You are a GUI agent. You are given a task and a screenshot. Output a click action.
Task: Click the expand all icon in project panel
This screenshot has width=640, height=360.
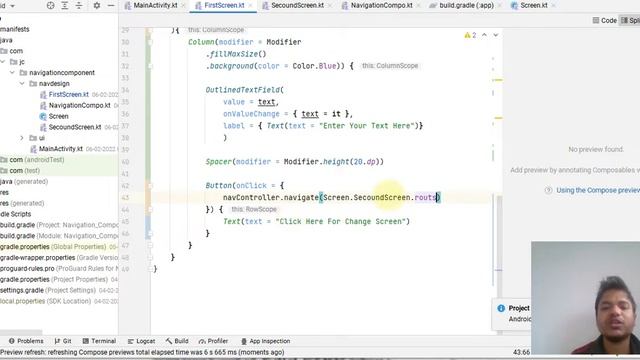coord(65,6)
